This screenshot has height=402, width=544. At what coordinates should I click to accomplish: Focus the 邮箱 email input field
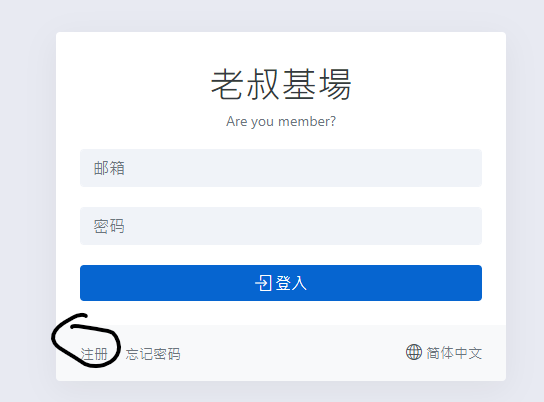[281, 168]
